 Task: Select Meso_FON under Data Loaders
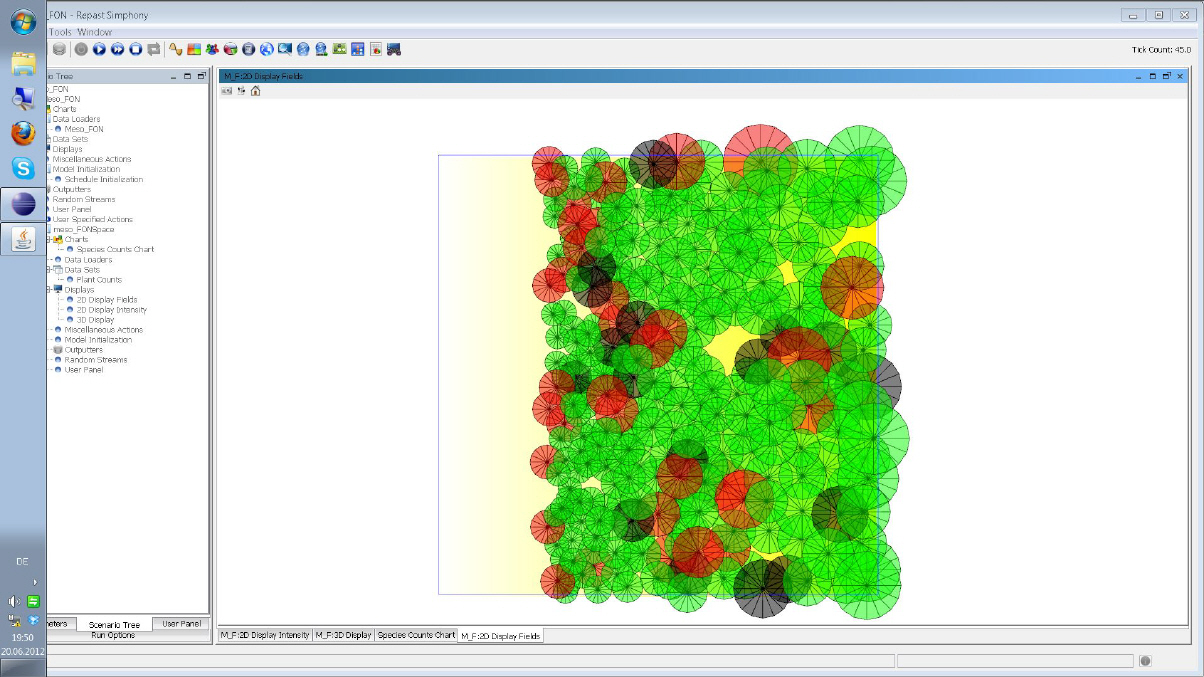(x=84, y=129)
